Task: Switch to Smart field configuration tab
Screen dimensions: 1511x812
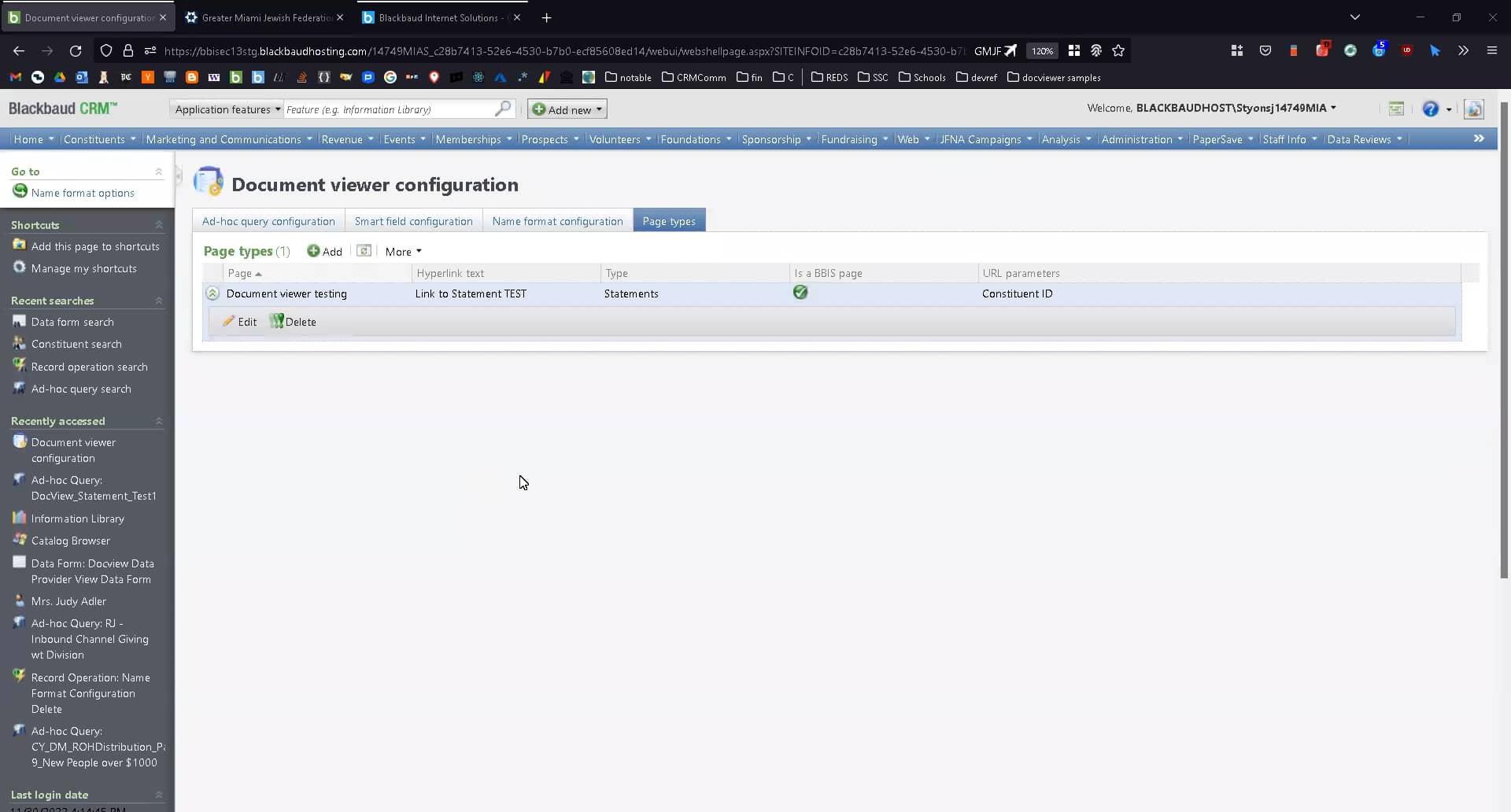Action: point(413,221)
